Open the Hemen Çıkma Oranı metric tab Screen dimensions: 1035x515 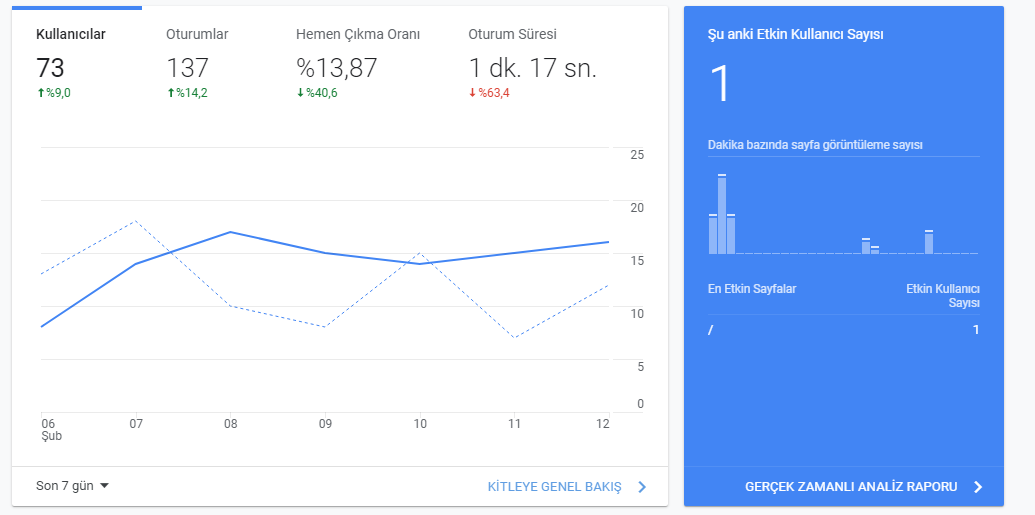click(x=358, y=63)
